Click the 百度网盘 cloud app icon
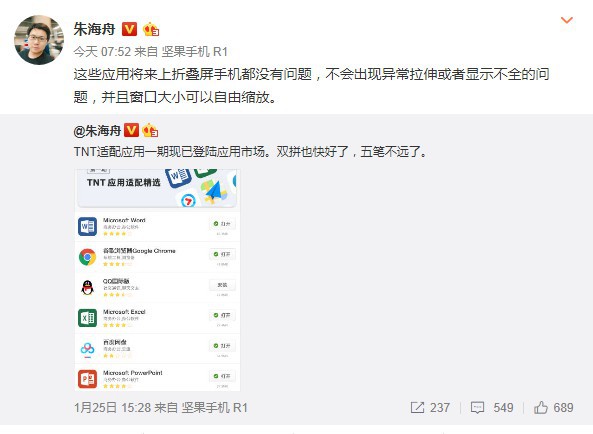Screen dimensions: 593x434 [x=87, y=349]
